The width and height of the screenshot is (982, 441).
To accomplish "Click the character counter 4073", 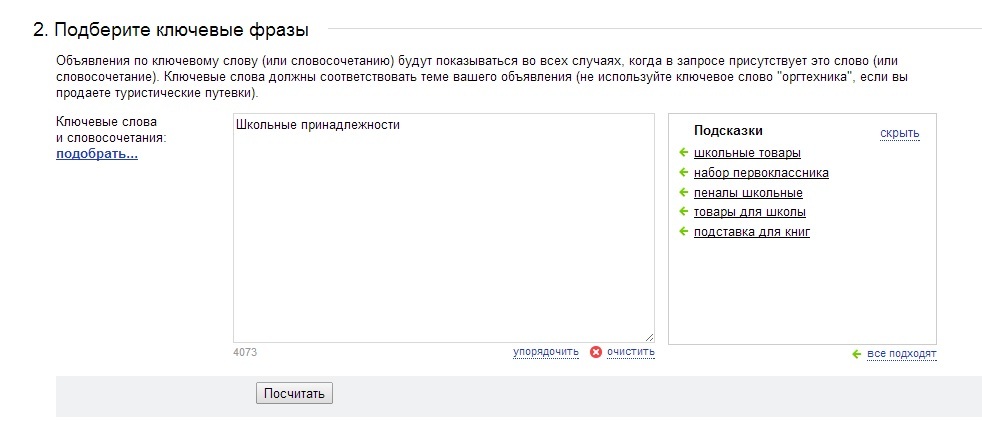I will pos(245,352).
